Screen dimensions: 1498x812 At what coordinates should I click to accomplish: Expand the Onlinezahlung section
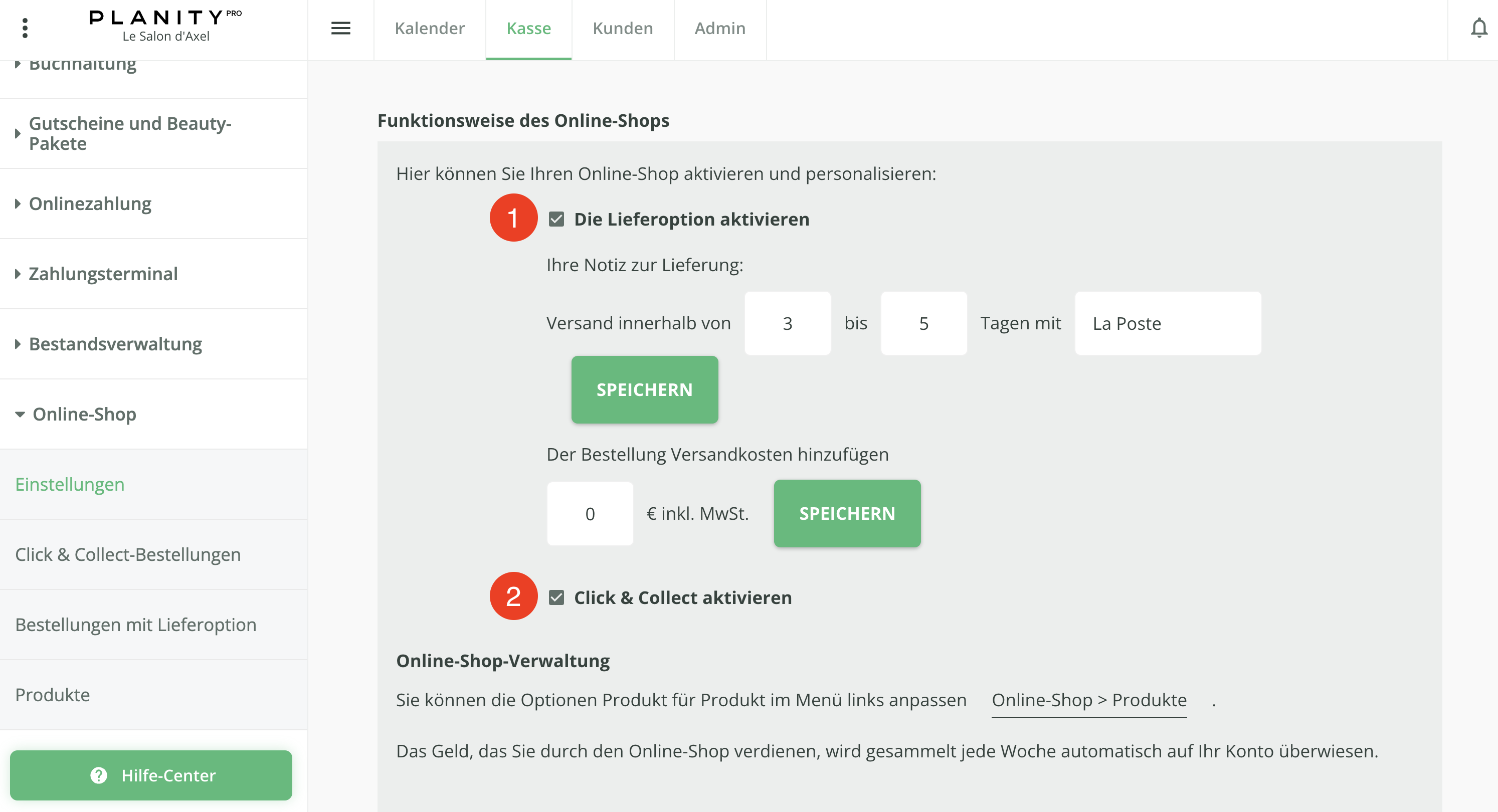click(x=90, y=204)
